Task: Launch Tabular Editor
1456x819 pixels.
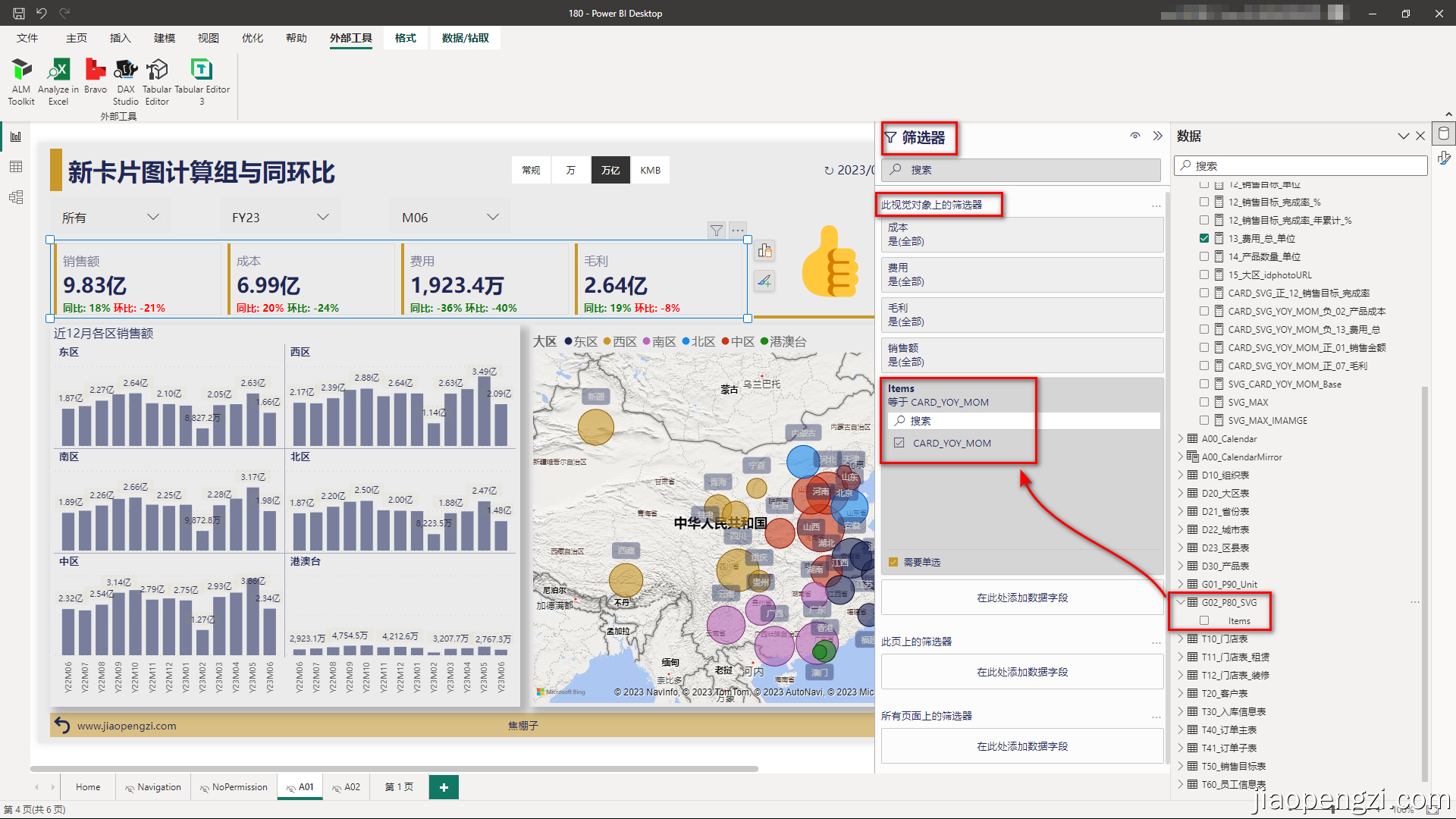Action: (156, 80)
